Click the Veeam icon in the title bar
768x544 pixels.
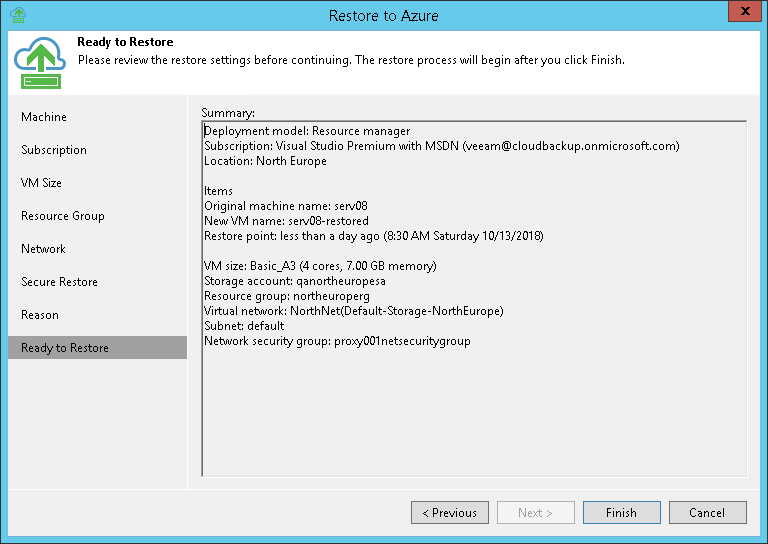point(17,15)
